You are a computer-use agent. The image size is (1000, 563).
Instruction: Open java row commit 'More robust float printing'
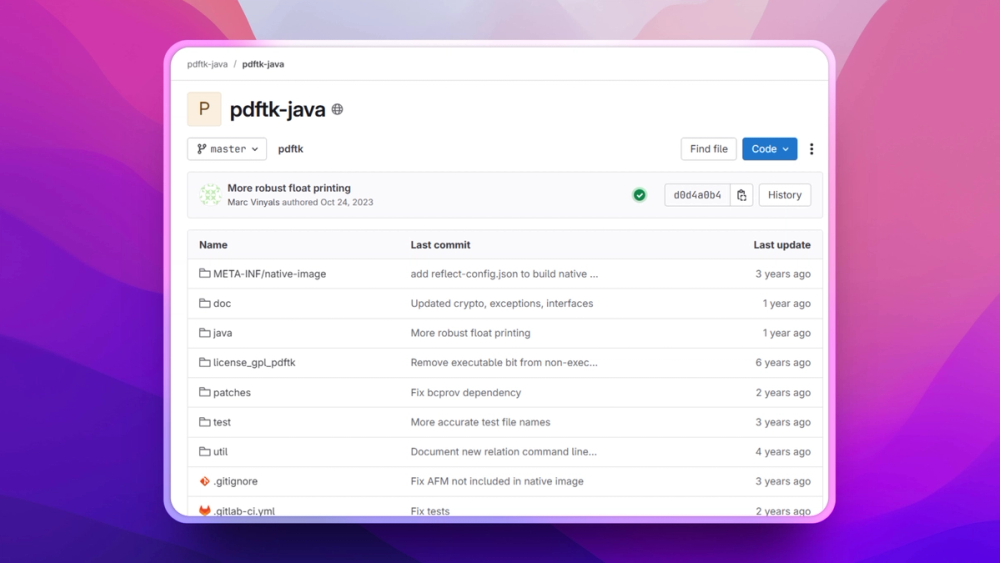[470, 333]
